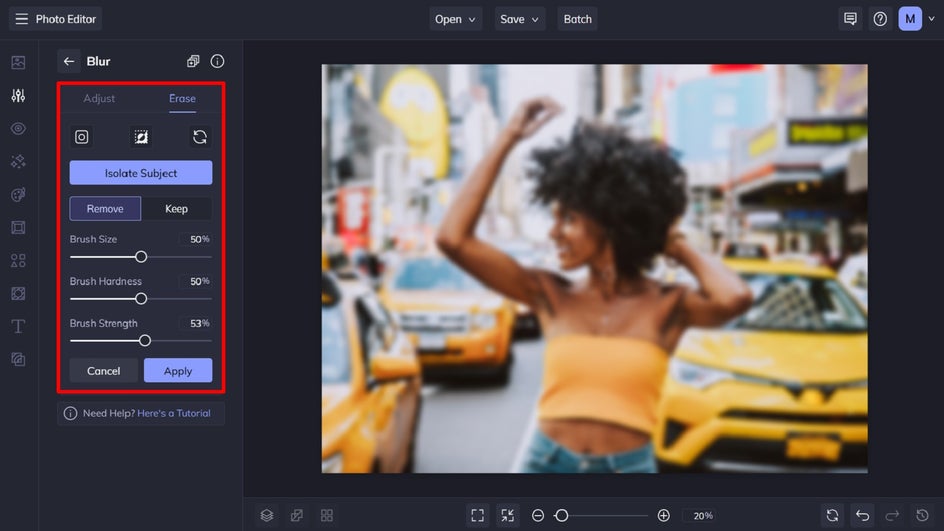Click the Brush Hardness 50% value field
The width and height of the screenshot is (944, 531).
click(196, 282)
